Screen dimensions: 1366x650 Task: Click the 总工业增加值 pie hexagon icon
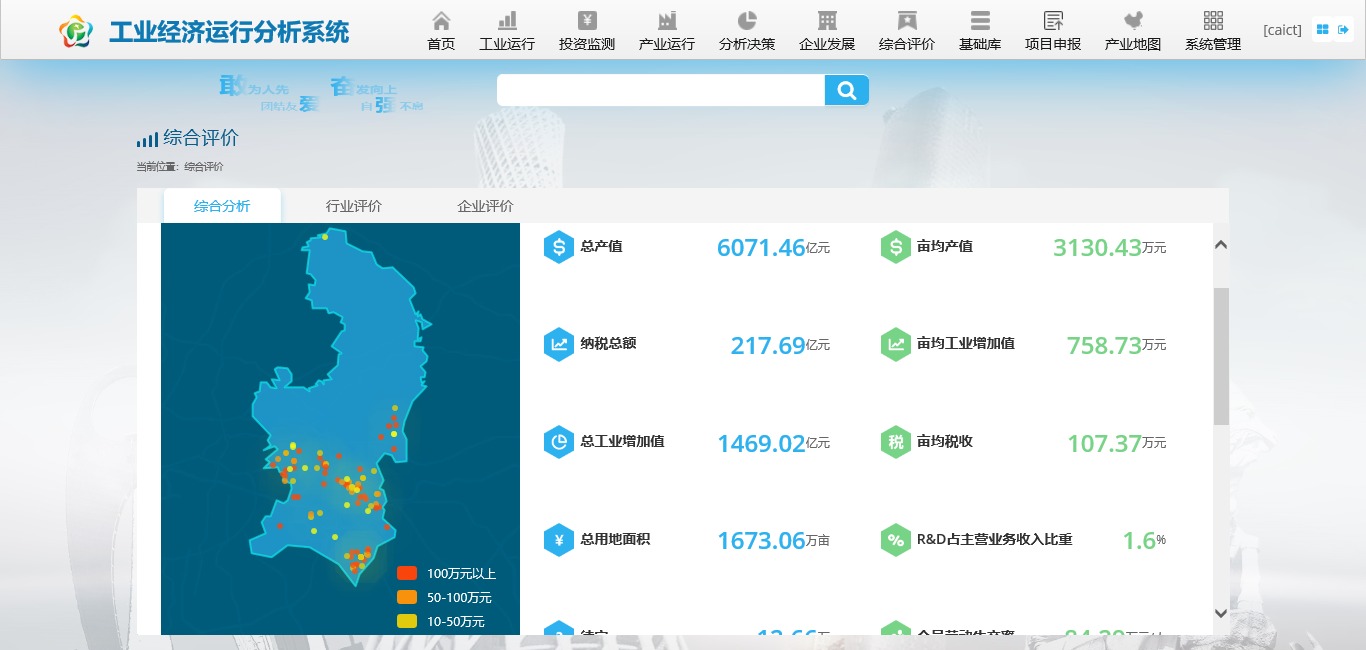pyautogui.click(x=559, y=442)
